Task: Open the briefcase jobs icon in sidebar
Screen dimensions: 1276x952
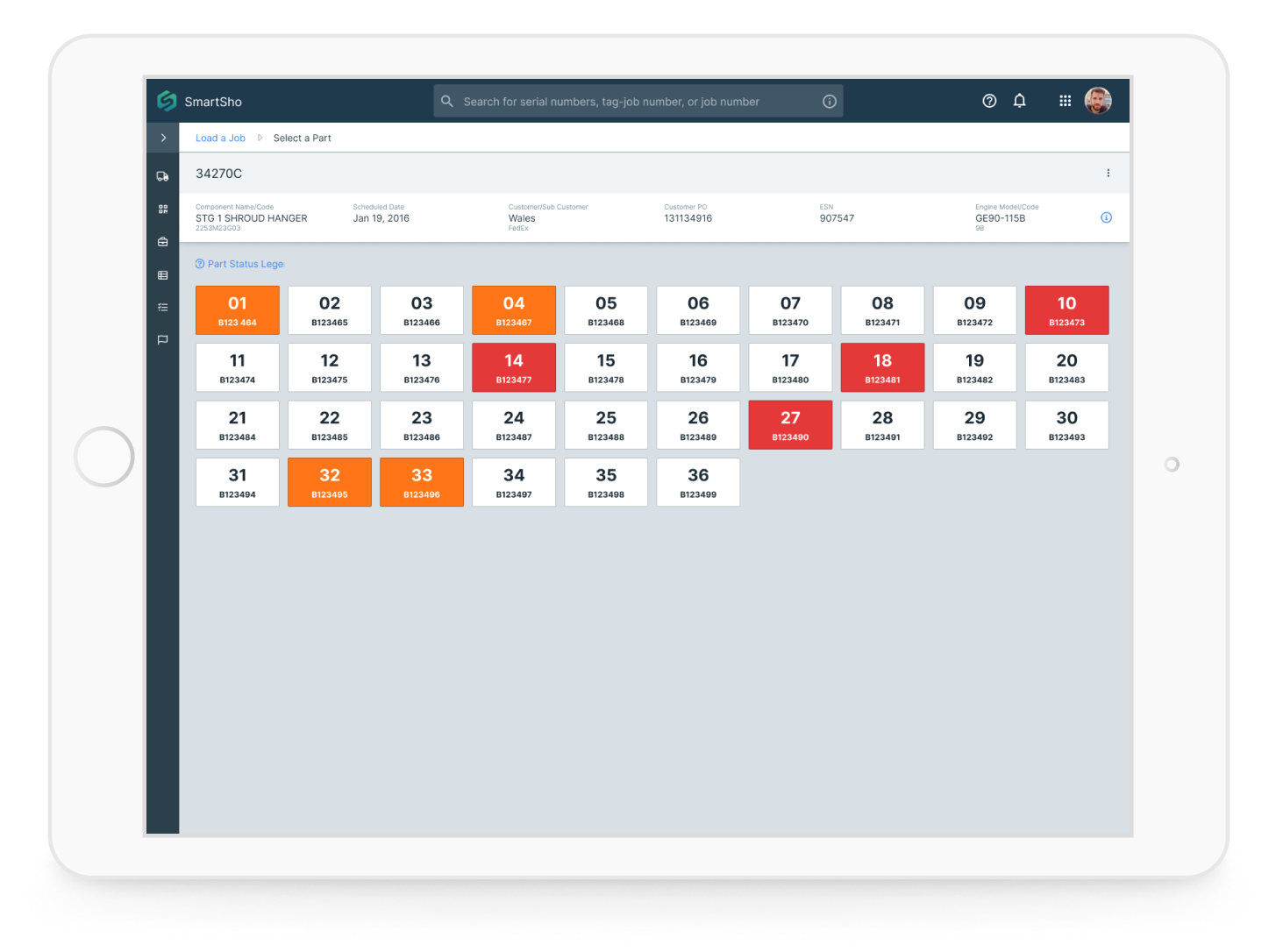Action: click(162, 242)
